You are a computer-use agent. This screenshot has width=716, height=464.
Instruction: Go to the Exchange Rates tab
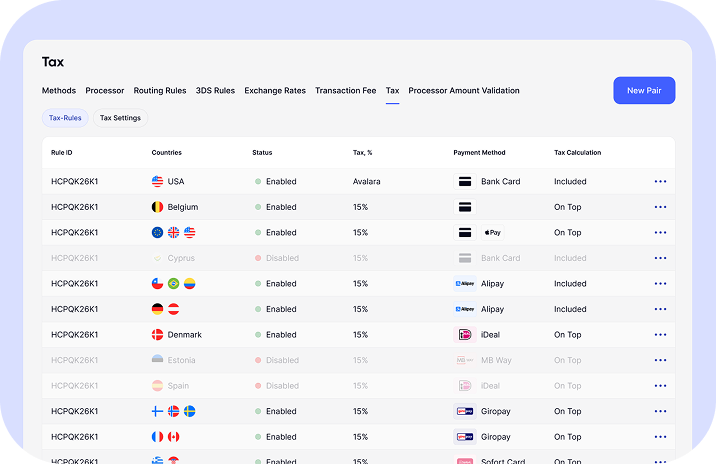pos(275,90)
